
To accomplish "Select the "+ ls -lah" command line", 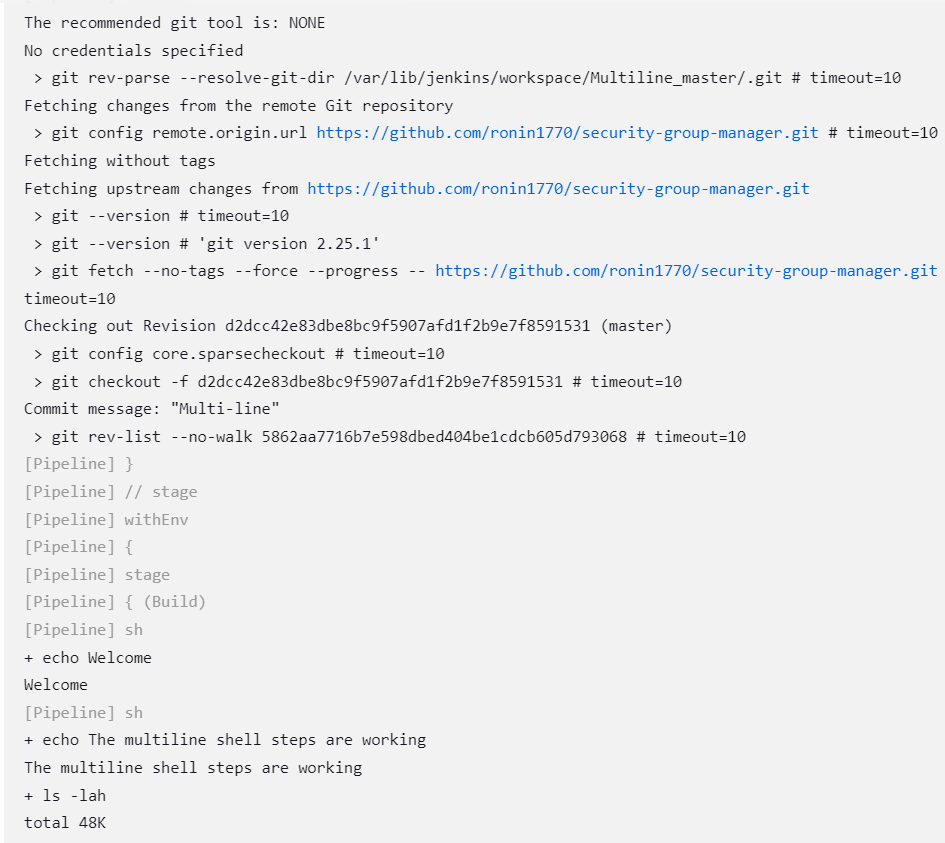I will [65, 796].
